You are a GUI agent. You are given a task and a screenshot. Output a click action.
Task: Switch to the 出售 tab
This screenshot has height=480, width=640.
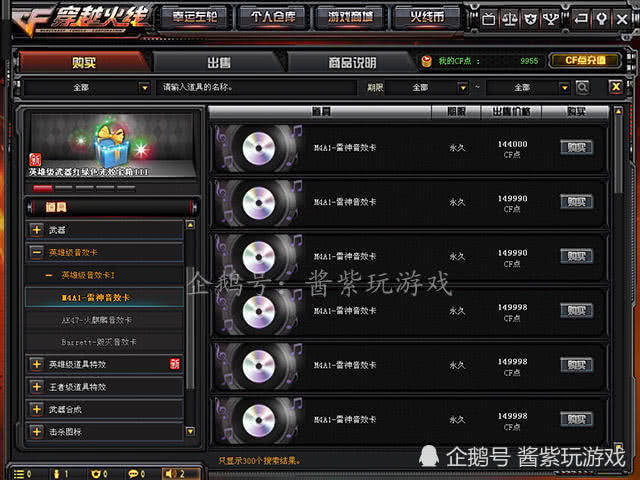click(219, 62)
